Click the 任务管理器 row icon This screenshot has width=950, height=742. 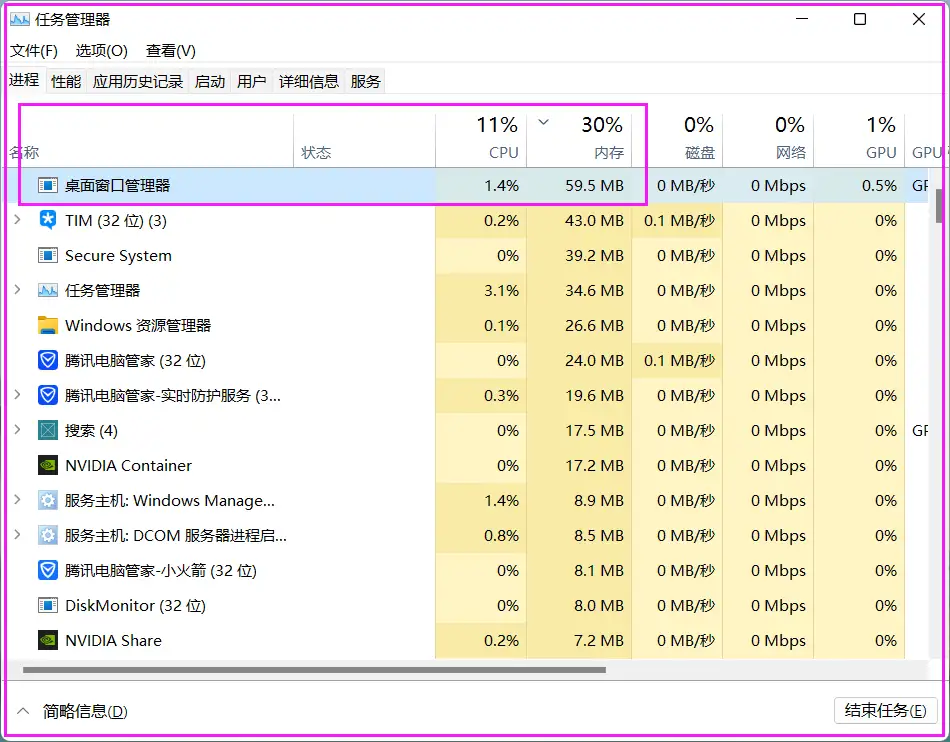(x=48, y=291)
